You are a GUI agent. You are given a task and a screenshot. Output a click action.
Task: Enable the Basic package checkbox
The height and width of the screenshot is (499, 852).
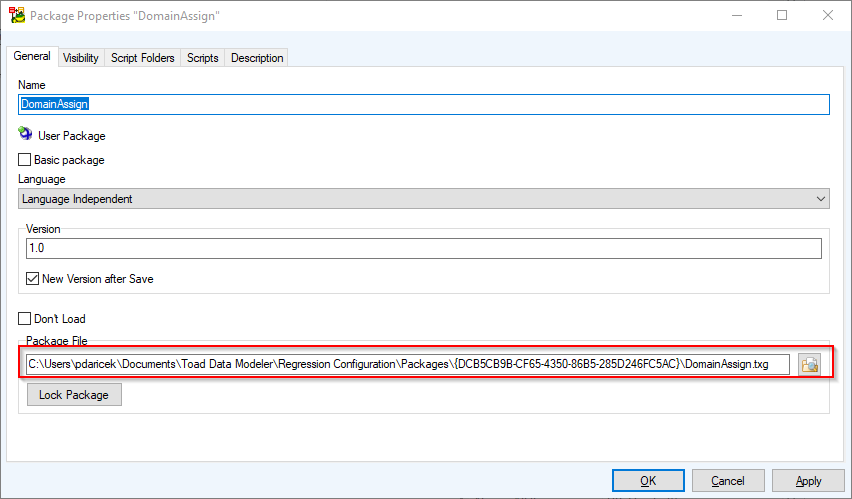[x=24, y=159]
